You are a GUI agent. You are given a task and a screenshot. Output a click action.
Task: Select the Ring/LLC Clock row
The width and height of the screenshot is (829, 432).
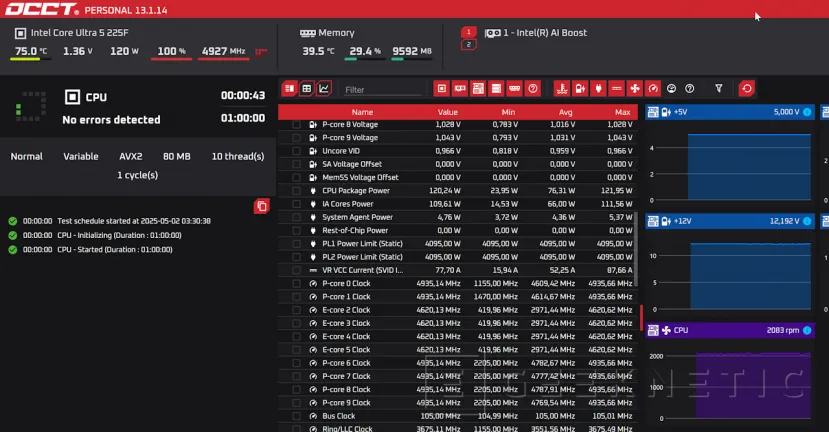pos(458,428)
